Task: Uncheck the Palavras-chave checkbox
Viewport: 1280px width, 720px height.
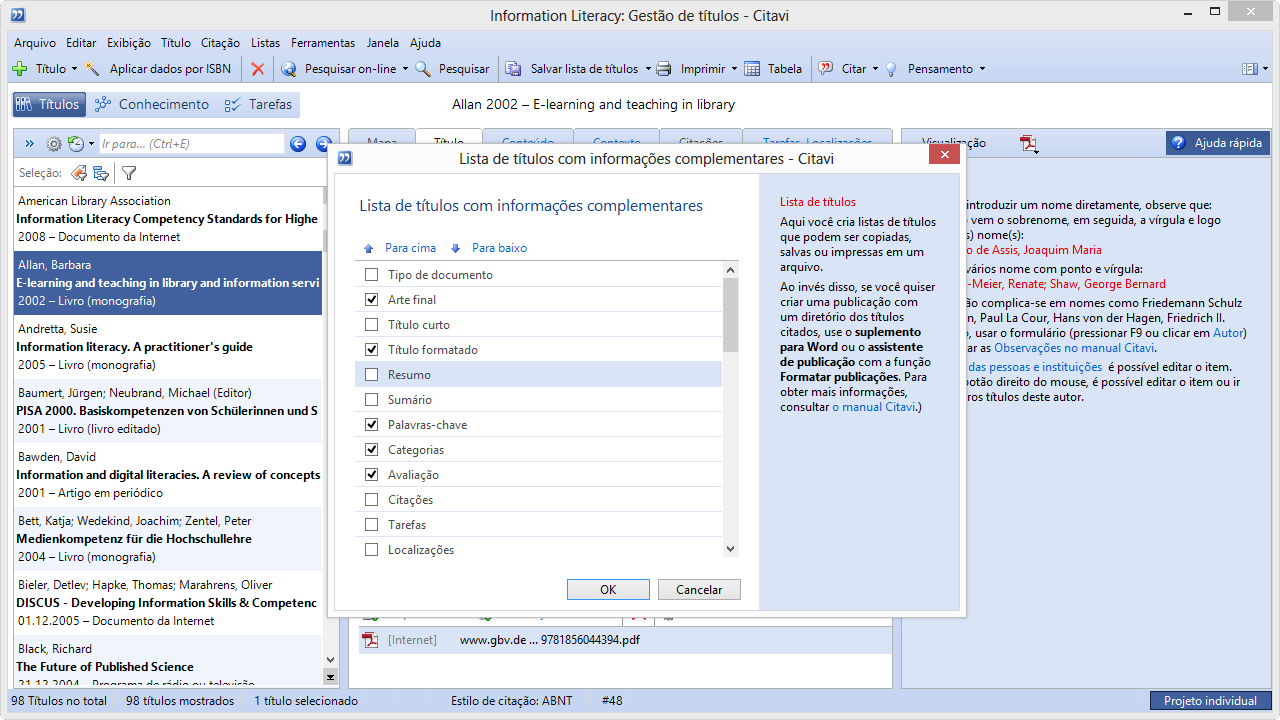Action: 372,425
